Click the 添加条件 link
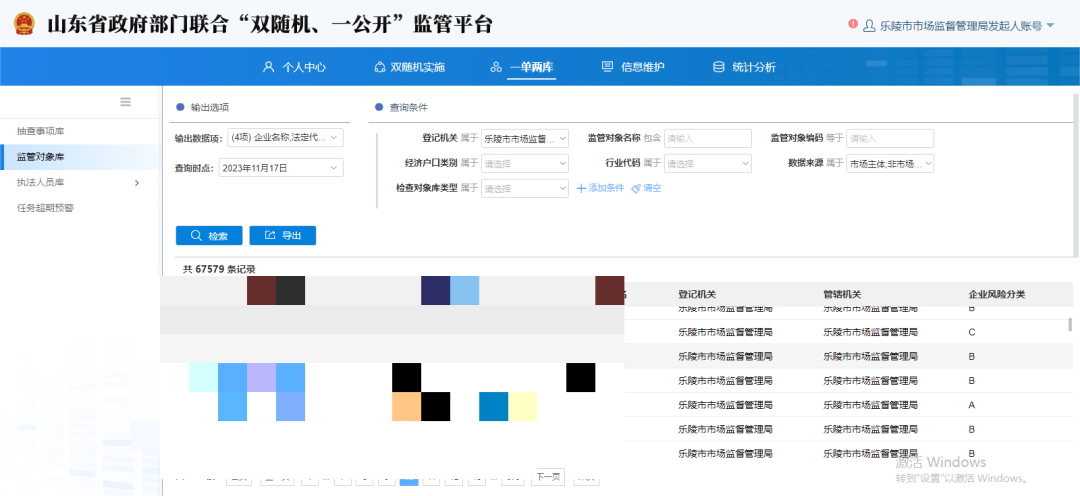 [600, 188]
